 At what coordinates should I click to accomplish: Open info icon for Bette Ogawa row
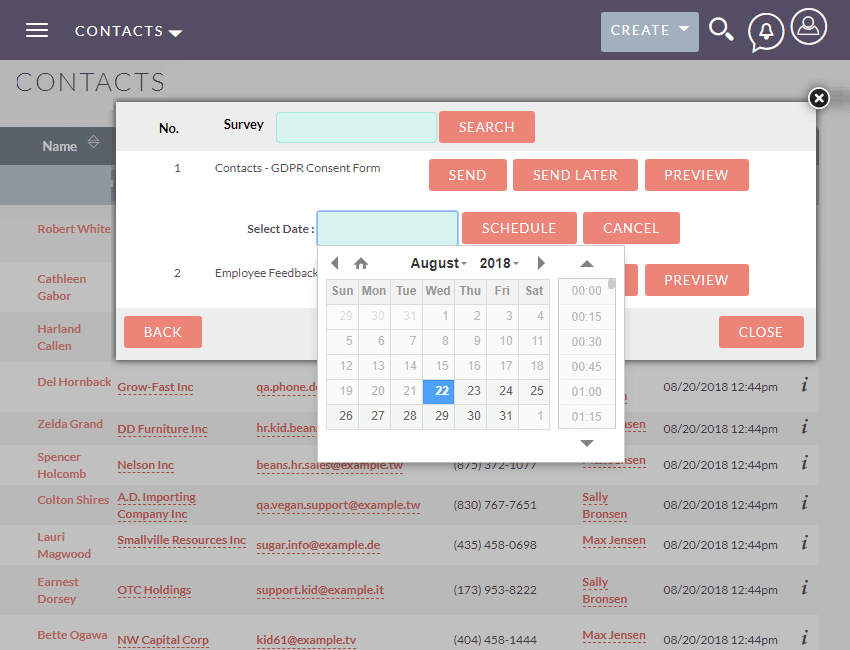(804, 638)
